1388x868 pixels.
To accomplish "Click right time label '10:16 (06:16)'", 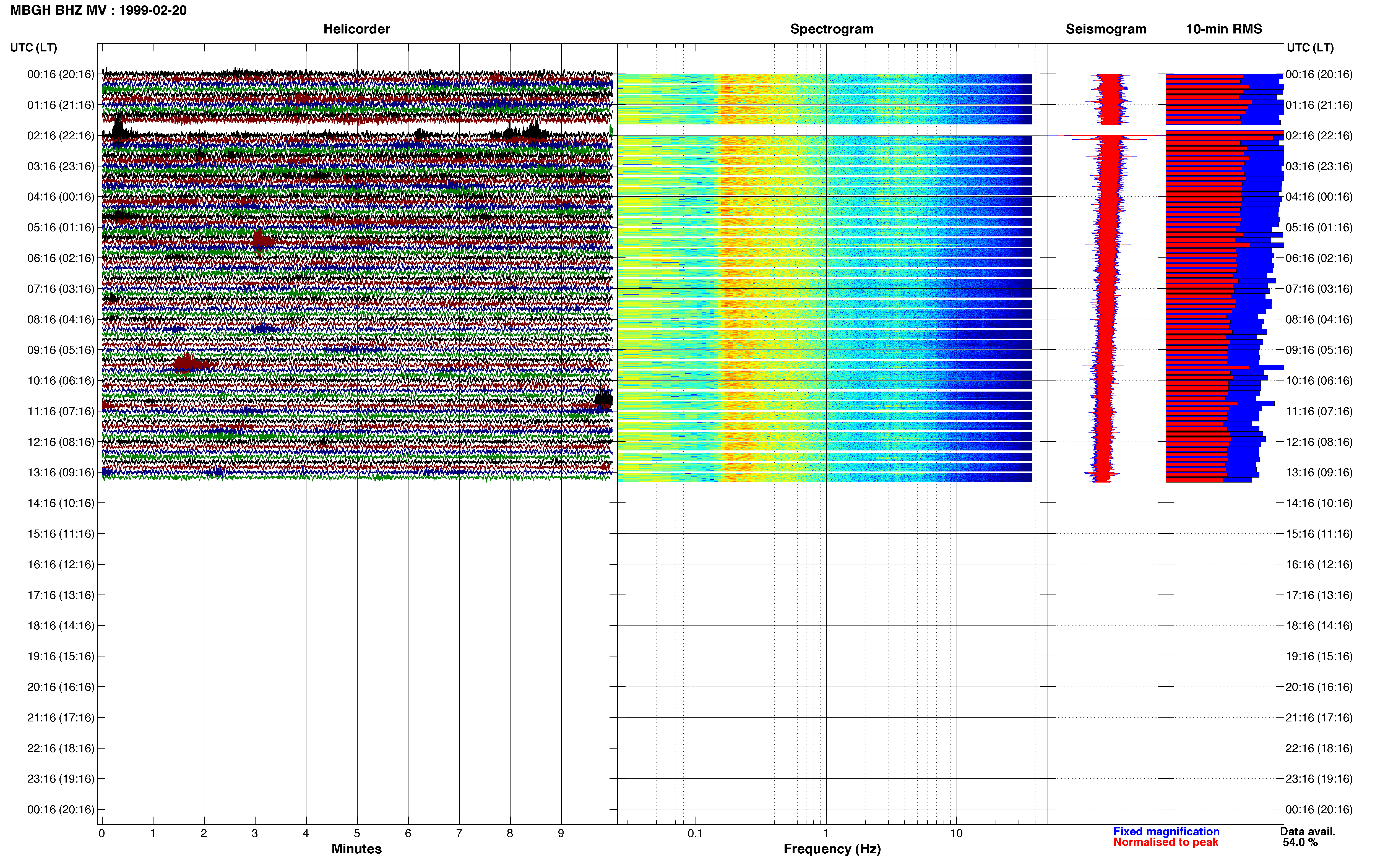I will [1319, 380].
